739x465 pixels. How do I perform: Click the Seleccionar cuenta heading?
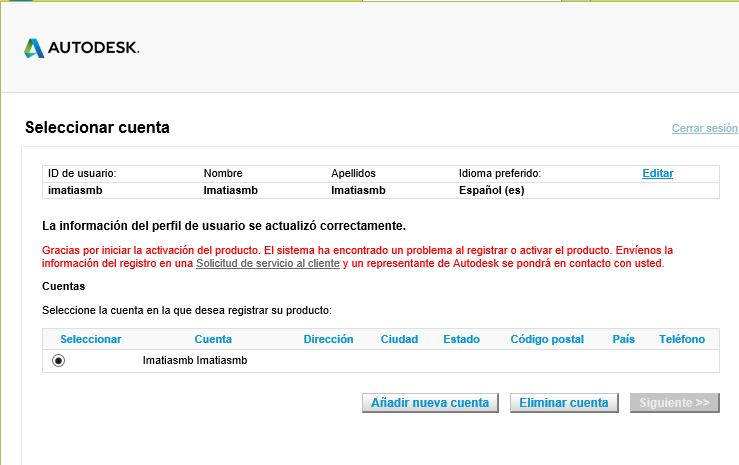click(97, 127)
